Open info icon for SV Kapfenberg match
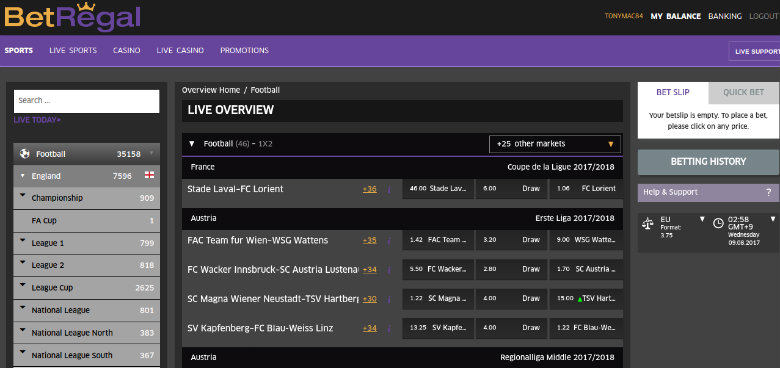Screen dimensions: 780x368 [389, 328]
